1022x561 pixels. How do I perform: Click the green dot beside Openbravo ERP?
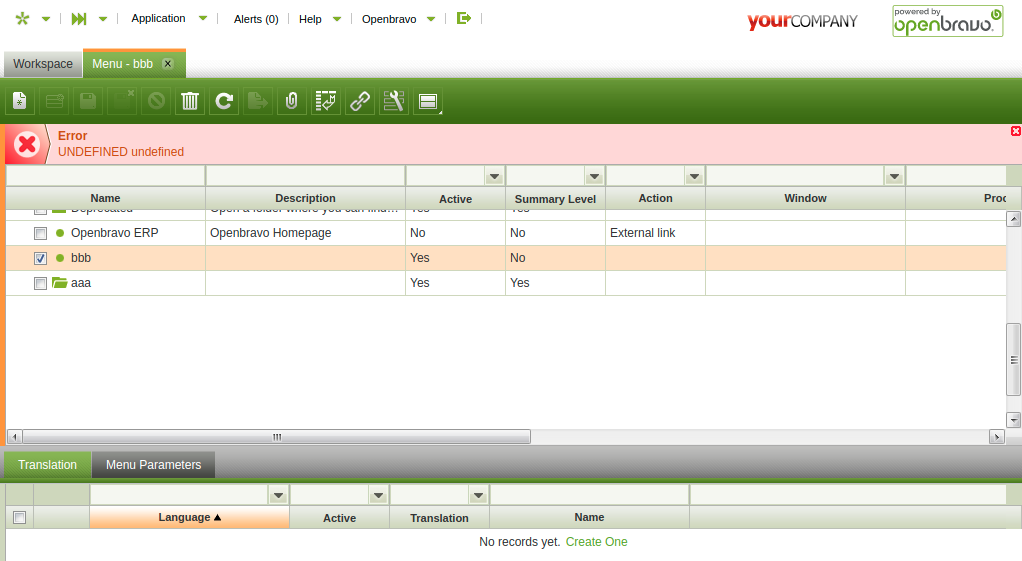[x=60, y=233]
